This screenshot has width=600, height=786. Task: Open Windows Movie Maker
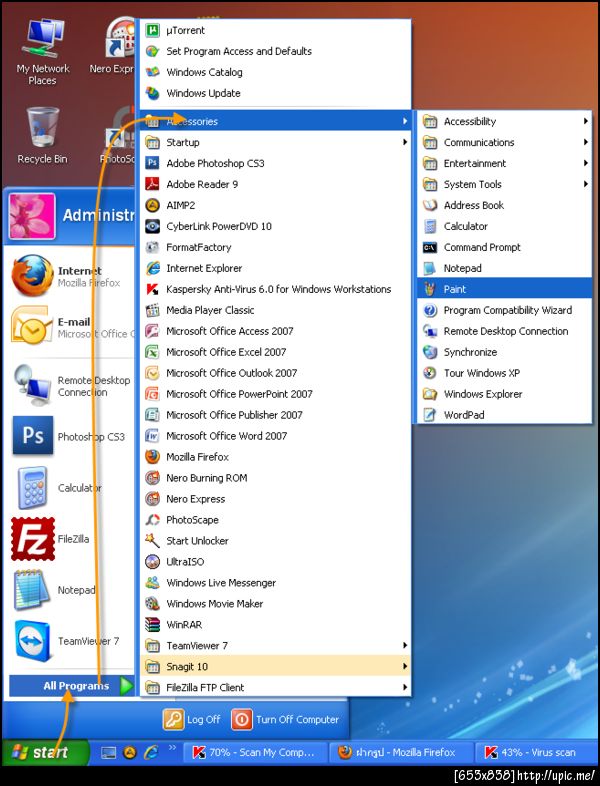click(275, 604)
